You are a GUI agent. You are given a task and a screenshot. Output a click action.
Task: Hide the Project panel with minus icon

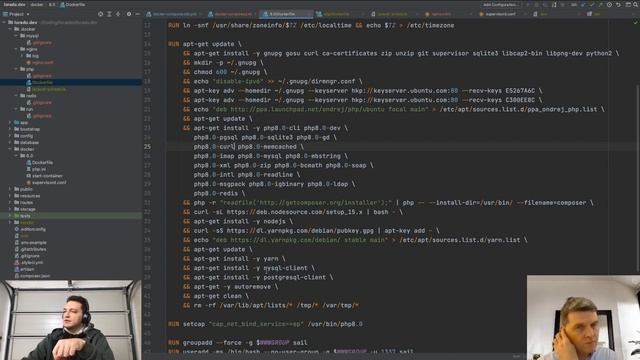pyautogui.click(x=138, y=14)
